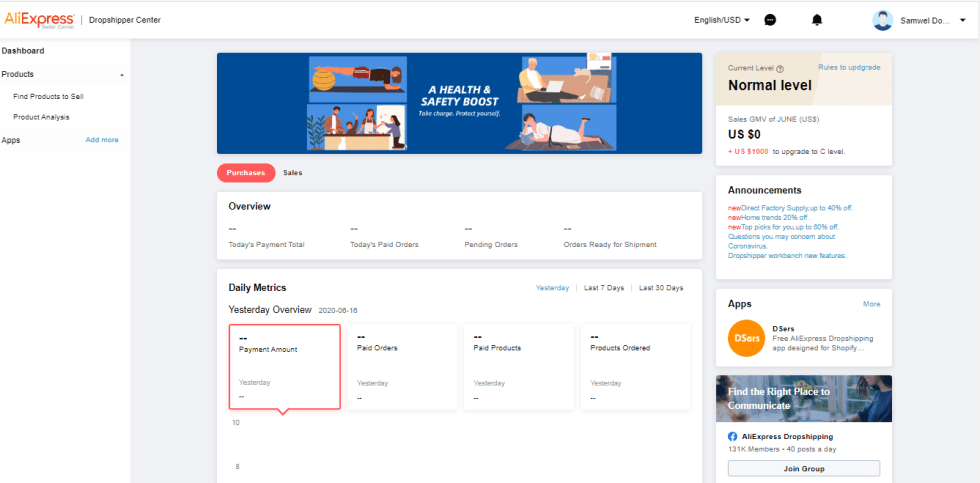
Task: Click the DSers orange app icon
Action: pyautogui.click(x=746, y=338)
